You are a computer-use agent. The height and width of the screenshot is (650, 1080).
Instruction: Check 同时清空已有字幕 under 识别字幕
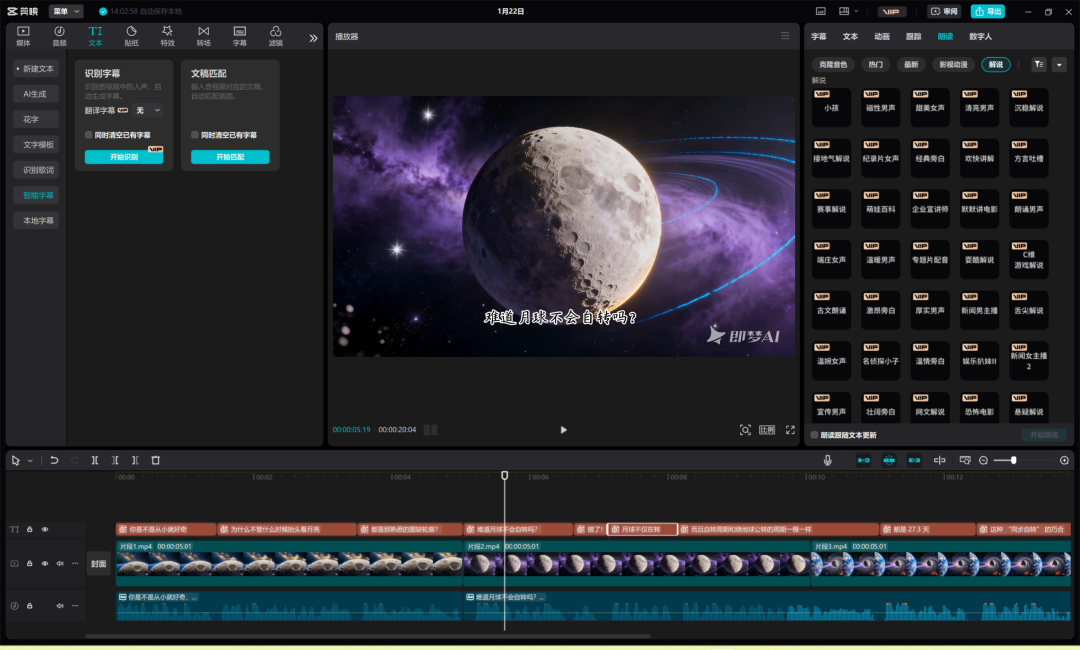click(89, 134)
